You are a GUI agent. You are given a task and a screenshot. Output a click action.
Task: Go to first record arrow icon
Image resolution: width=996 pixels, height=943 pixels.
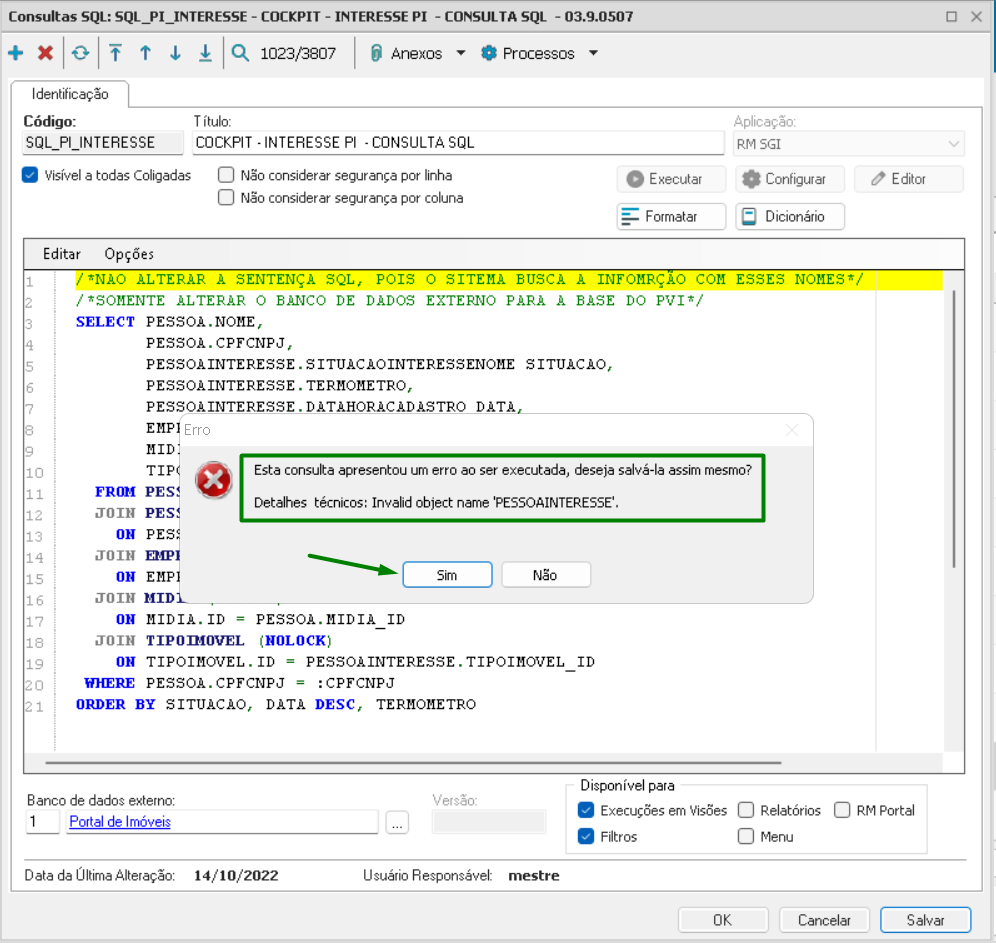click(x=115, y=53)
